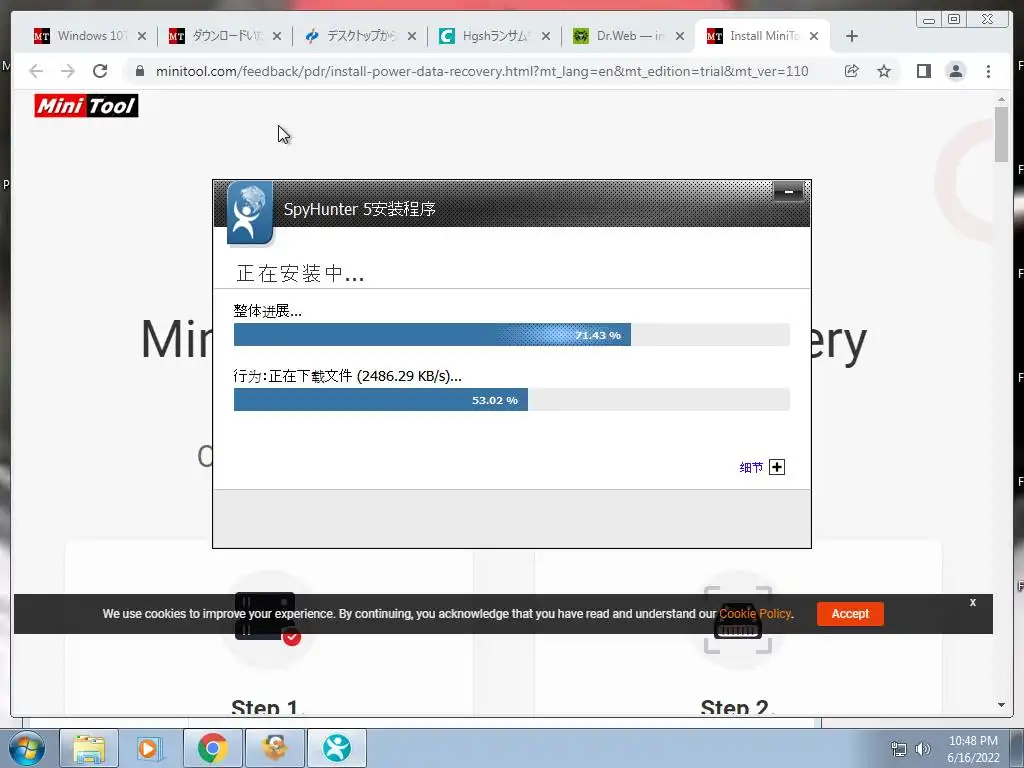Screen dimensions: 1024x768
Task: Click the 整体进展 label
Action: click(267, 311)
